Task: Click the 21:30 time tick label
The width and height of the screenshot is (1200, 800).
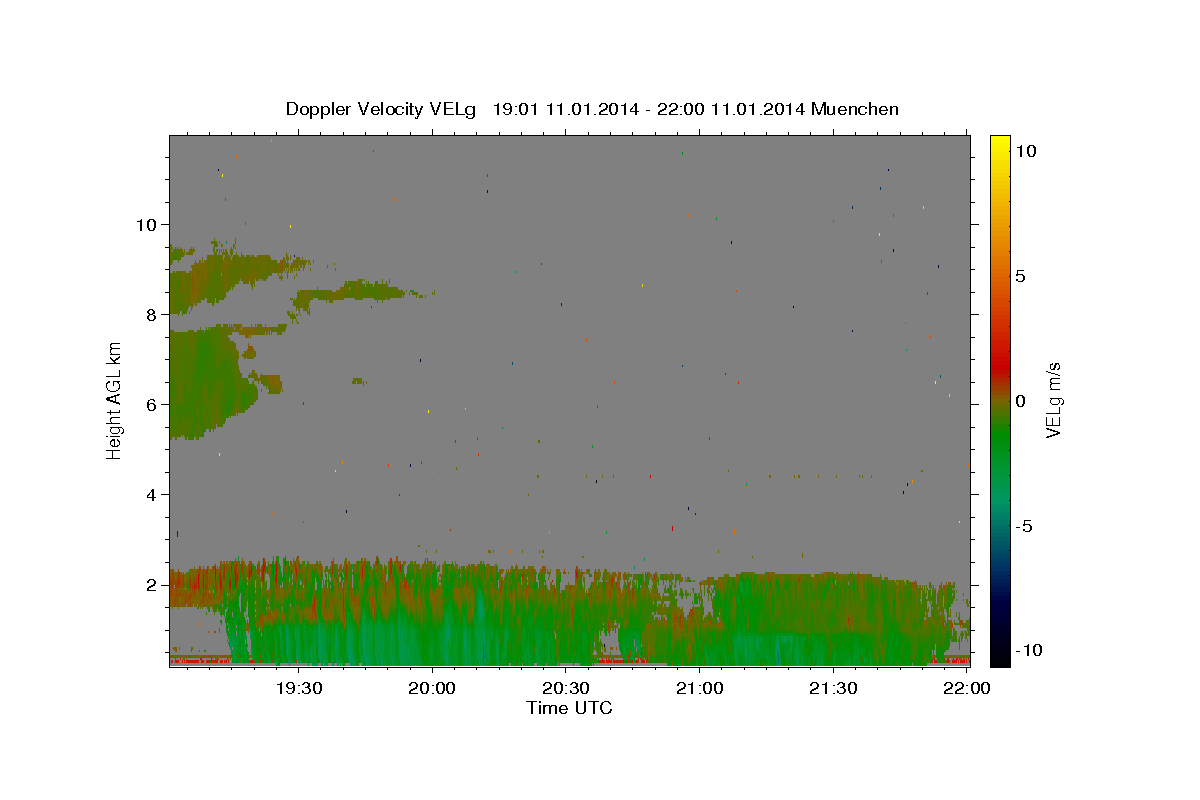Action: tap(833, 688)
